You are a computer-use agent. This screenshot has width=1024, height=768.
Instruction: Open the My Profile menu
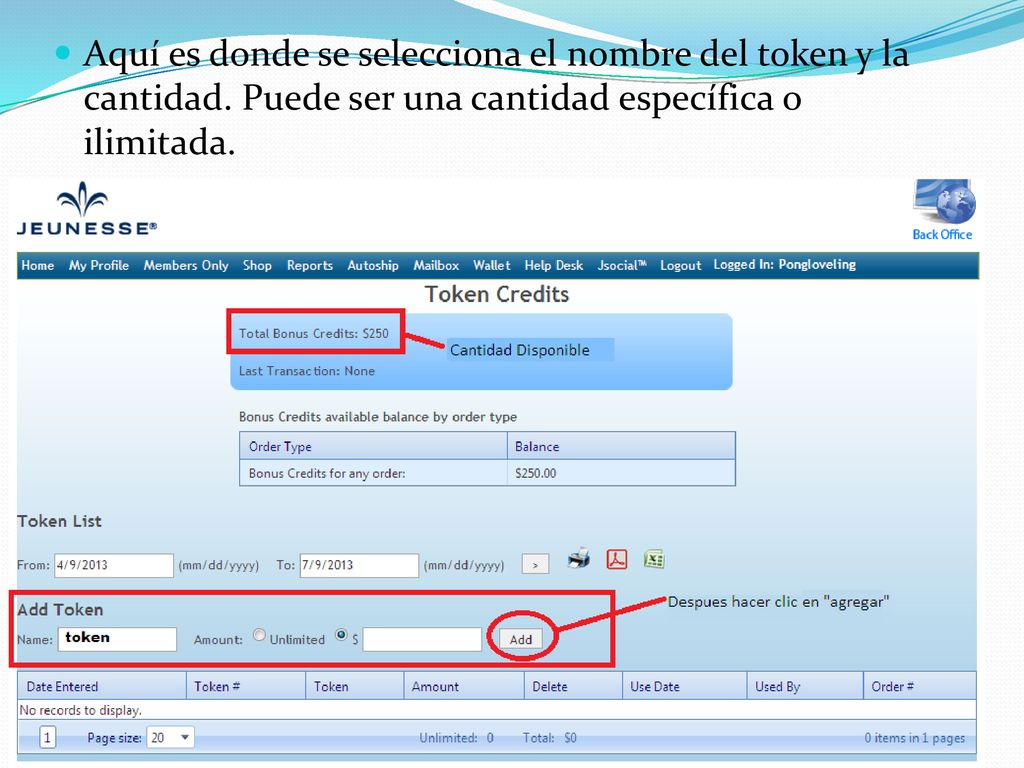coord(99,266)
